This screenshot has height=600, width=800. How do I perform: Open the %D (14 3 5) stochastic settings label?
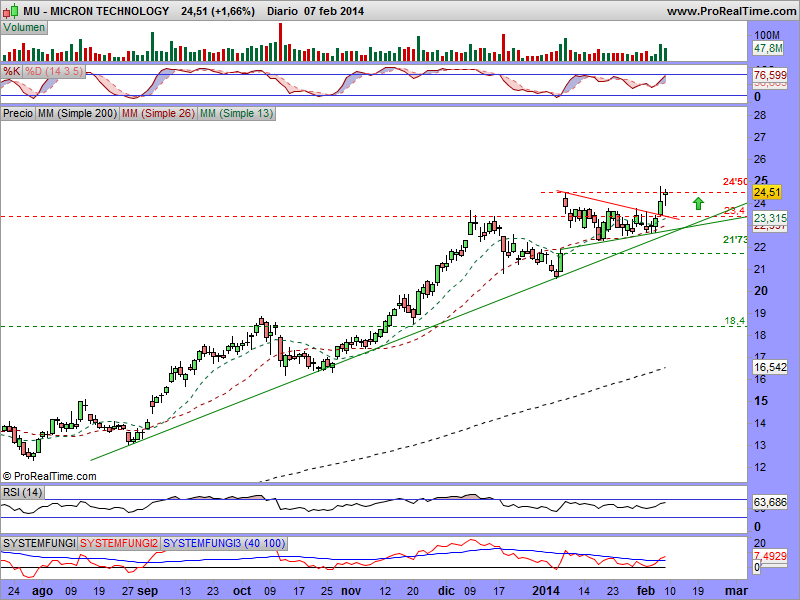point(54,71)
